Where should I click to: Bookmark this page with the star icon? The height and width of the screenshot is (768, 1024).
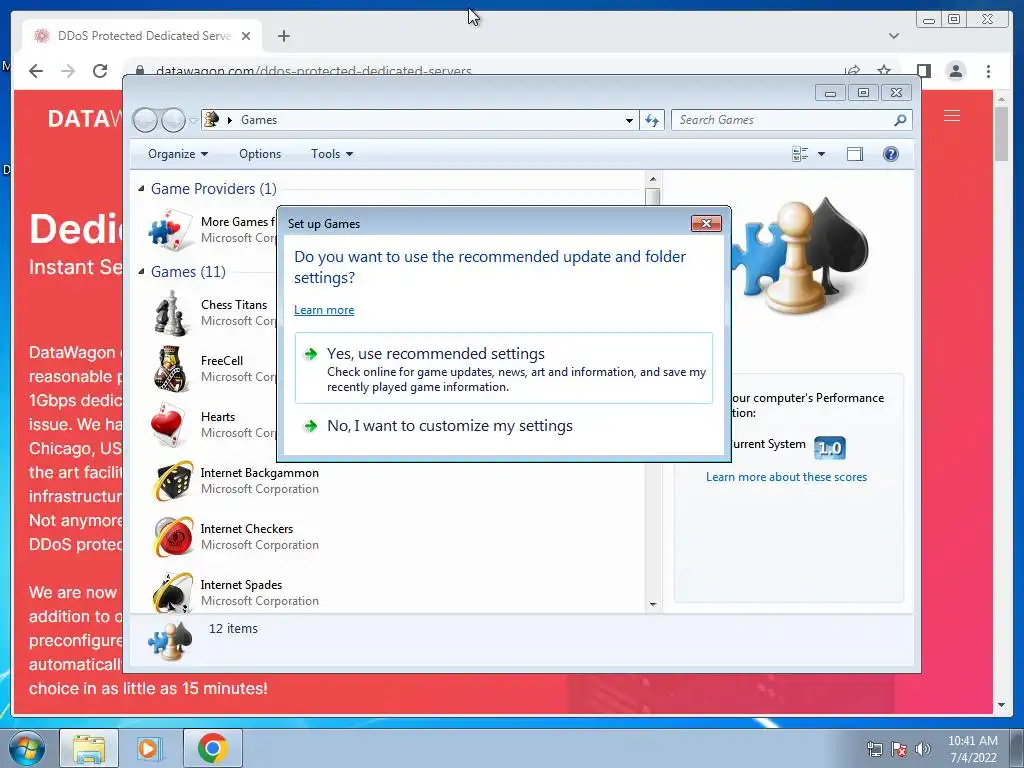tap(884, 71)
